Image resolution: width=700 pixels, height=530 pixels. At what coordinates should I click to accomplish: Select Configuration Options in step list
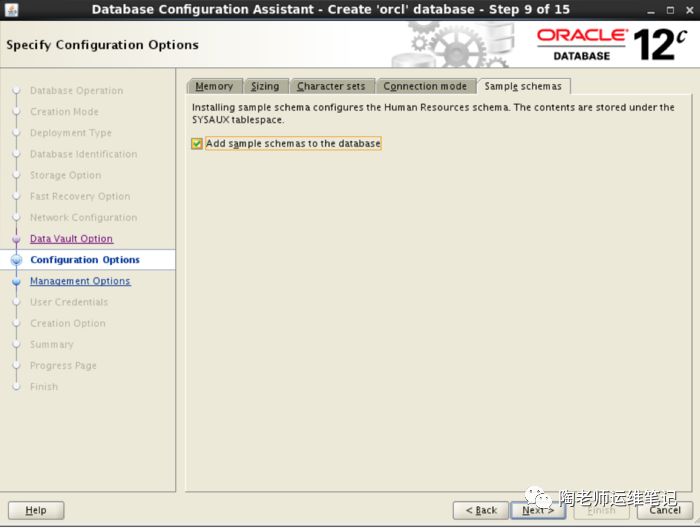[x=85, y=260]
